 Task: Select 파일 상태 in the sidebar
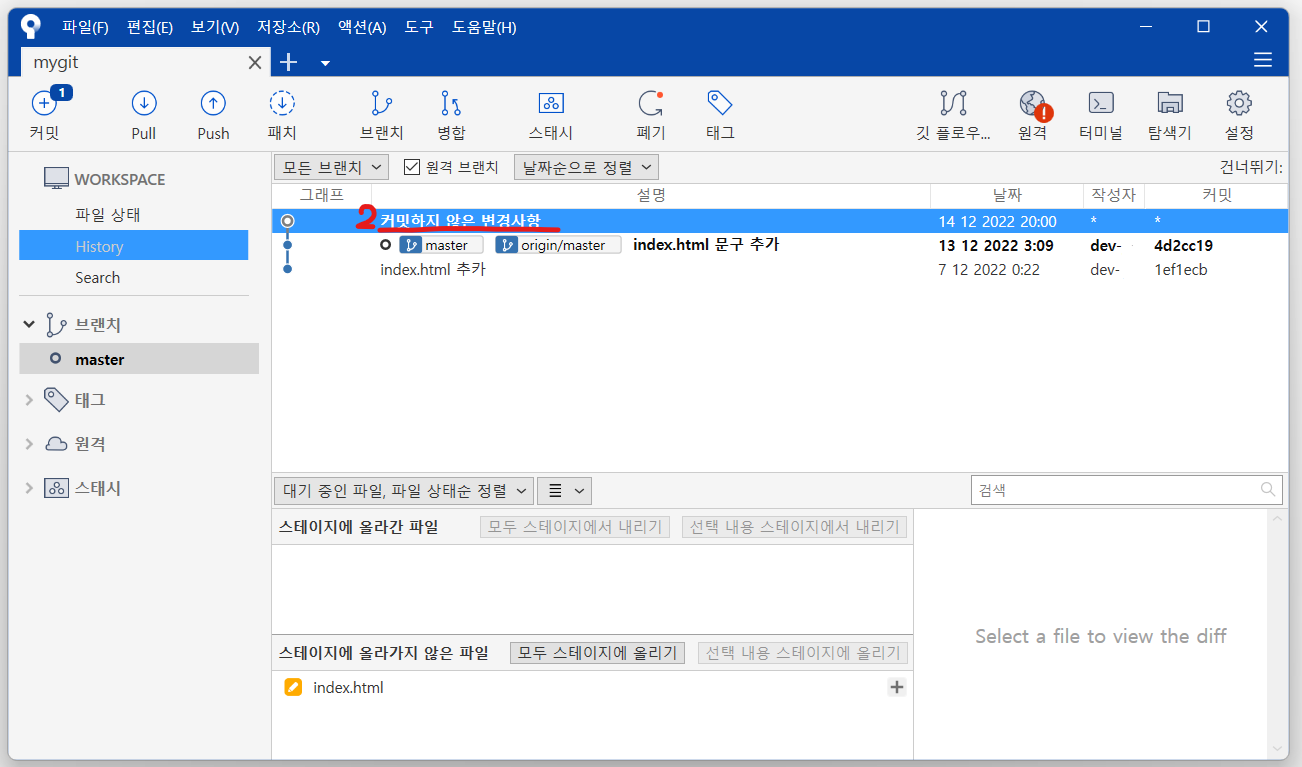107,214
